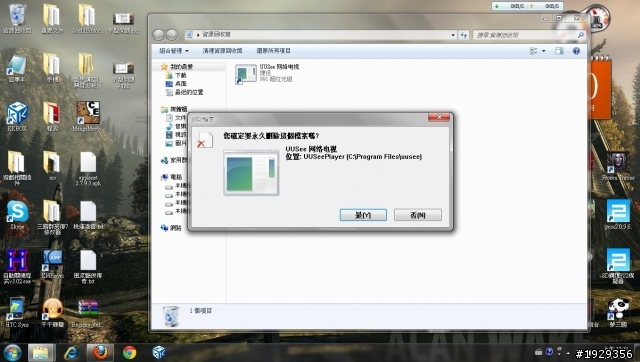Refresh the Recycle Bin folder view
640x362 pixels.
[463, 35]
